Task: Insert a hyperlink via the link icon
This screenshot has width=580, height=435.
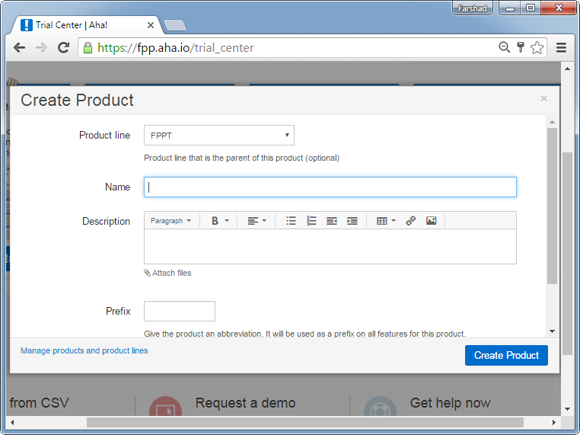Action: pos(411,221)
